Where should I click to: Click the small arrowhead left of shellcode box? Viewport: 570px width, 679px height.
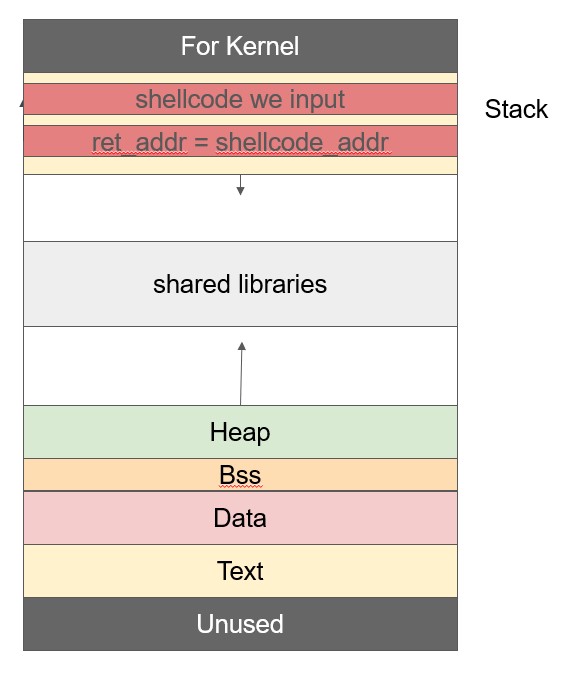click(x=21, y=103)
